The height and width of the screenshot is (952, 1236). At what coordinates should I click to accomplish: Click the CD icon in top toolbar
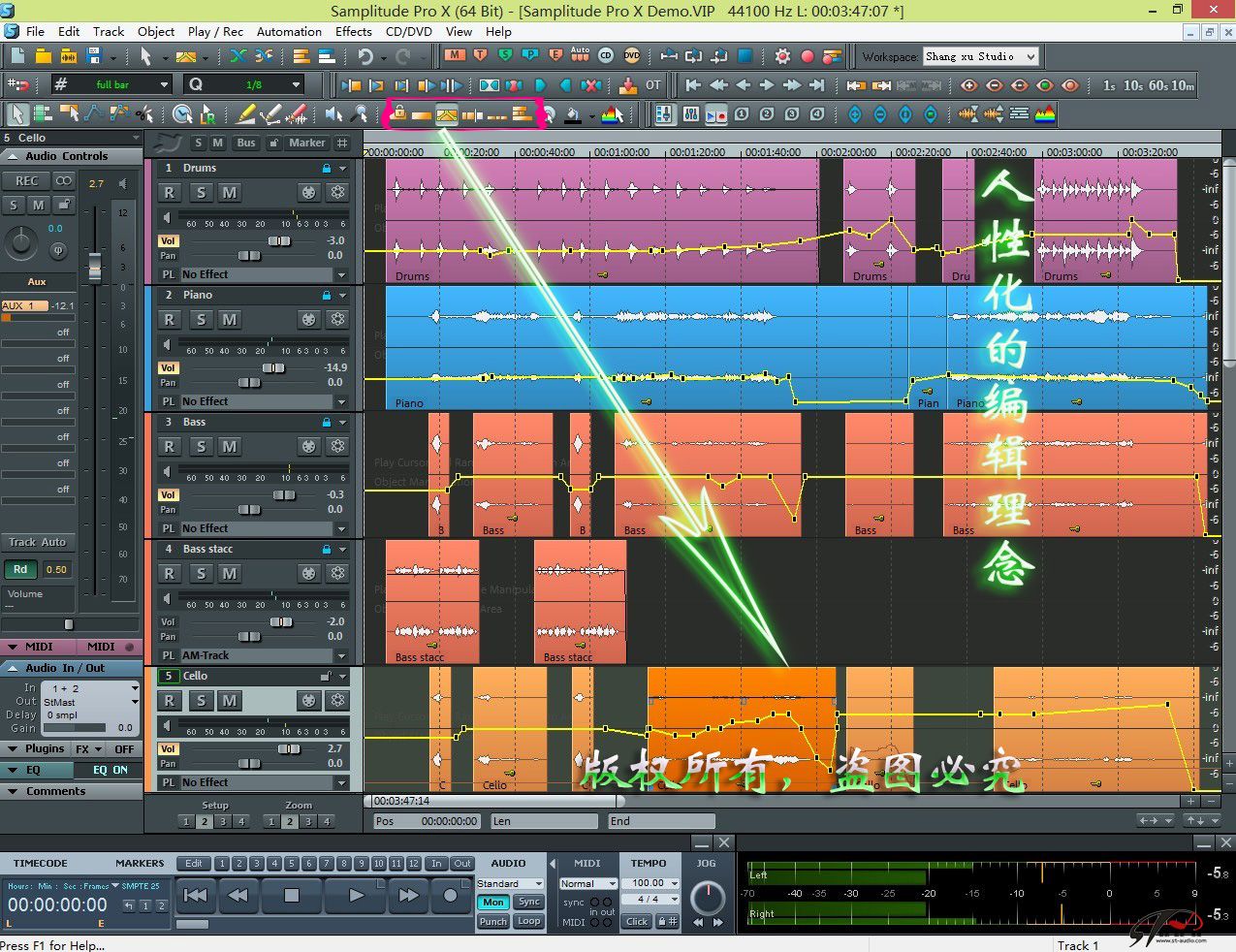(x=606, y=56)
